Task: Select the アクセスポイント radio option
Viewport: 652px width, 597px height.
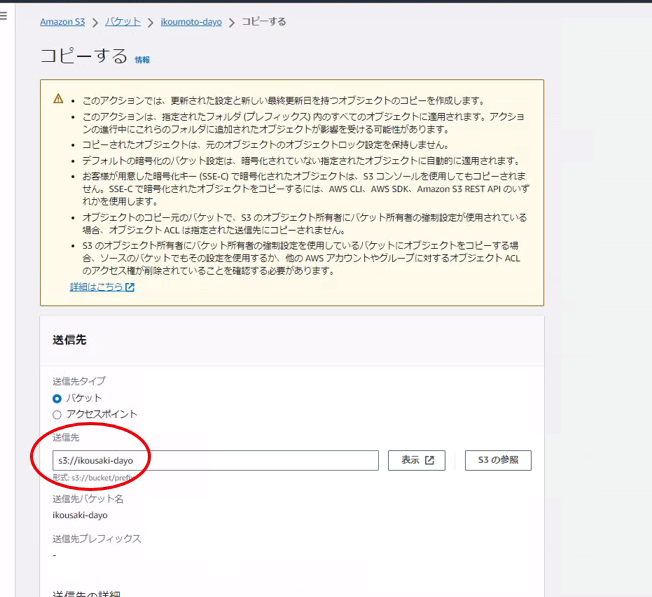Action: [x=57, y=414]
